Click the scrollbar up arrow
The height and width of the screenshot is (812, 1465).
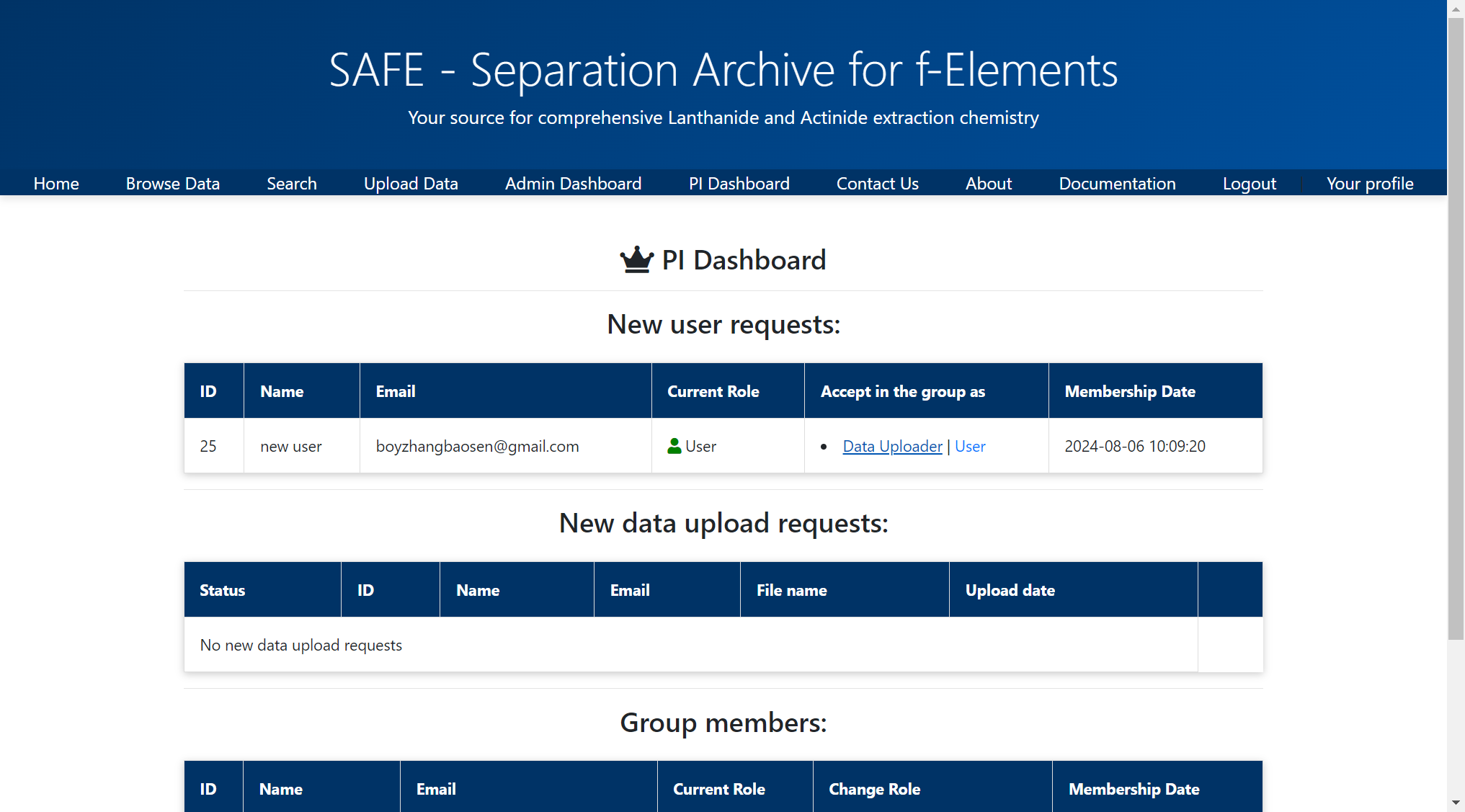1456,9
